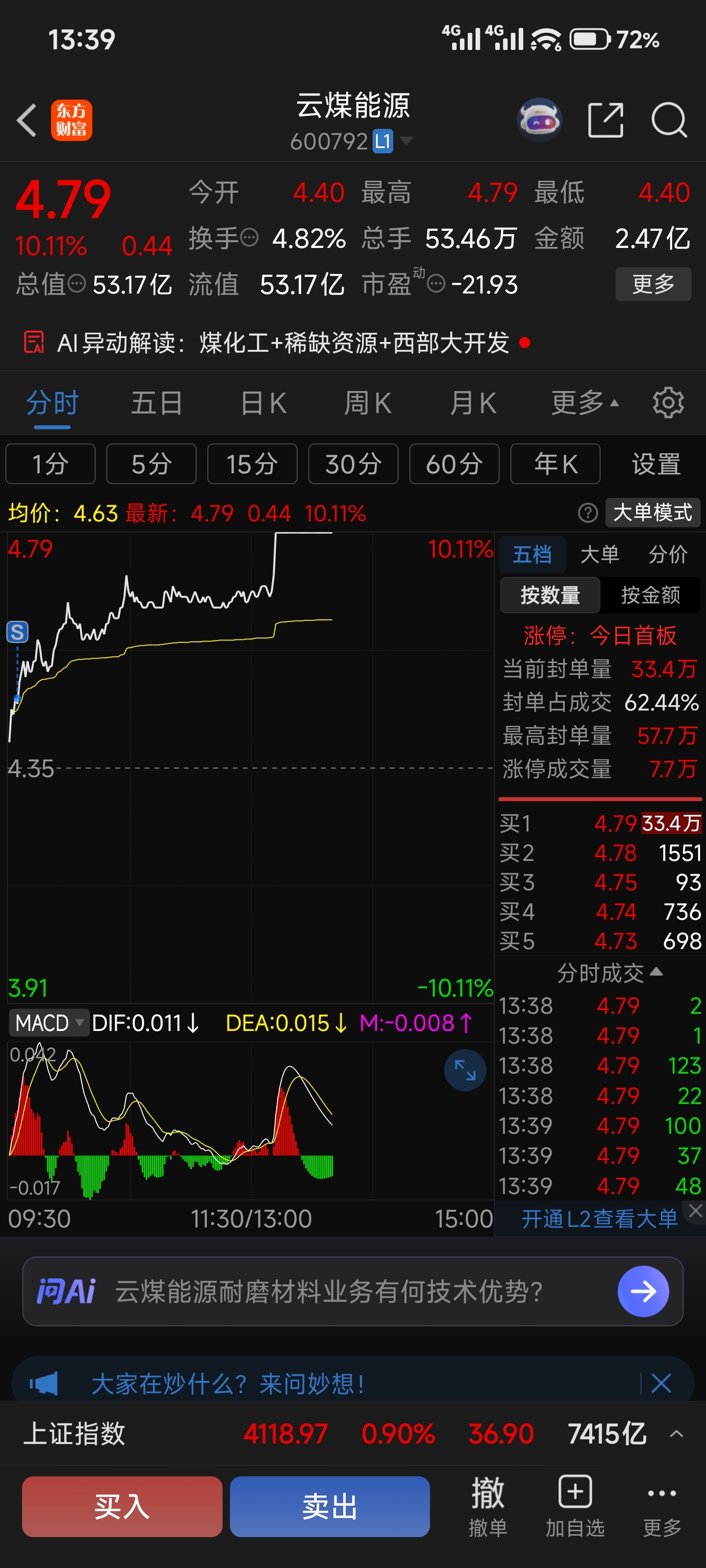The width and height of the screenshot is (706, 1568).
Task: Tap the 上证指数 4118.97 index bar
Action: pyautogui.click(x=353, y=1433)
